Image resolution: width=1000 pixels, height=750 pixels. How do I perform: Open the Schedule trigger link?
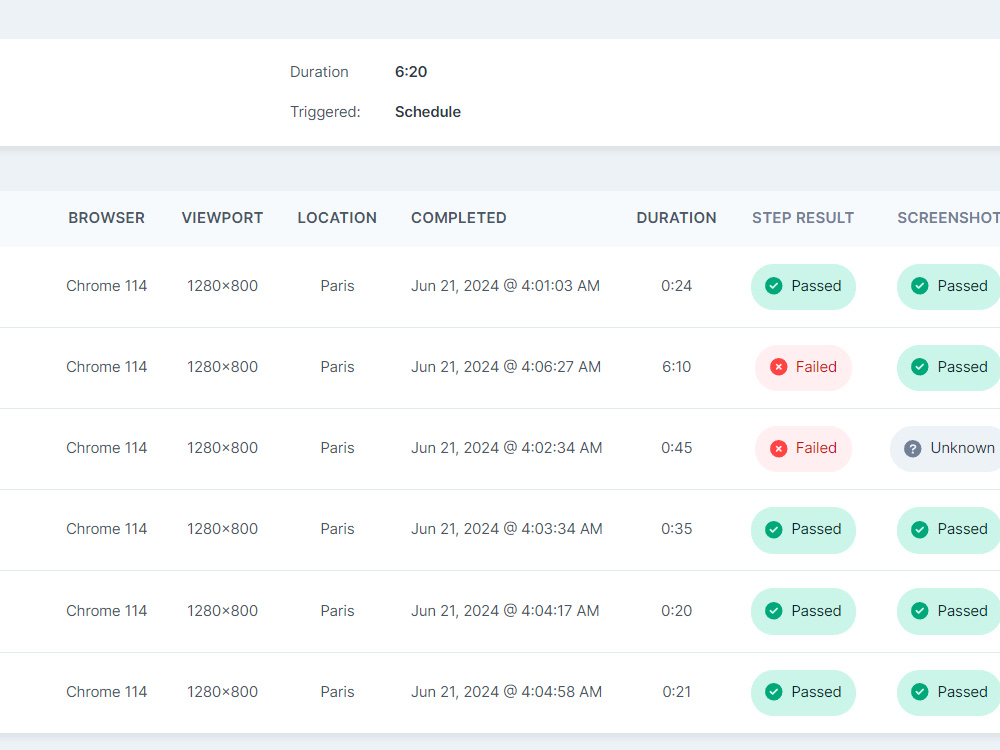tap(428, 112)
